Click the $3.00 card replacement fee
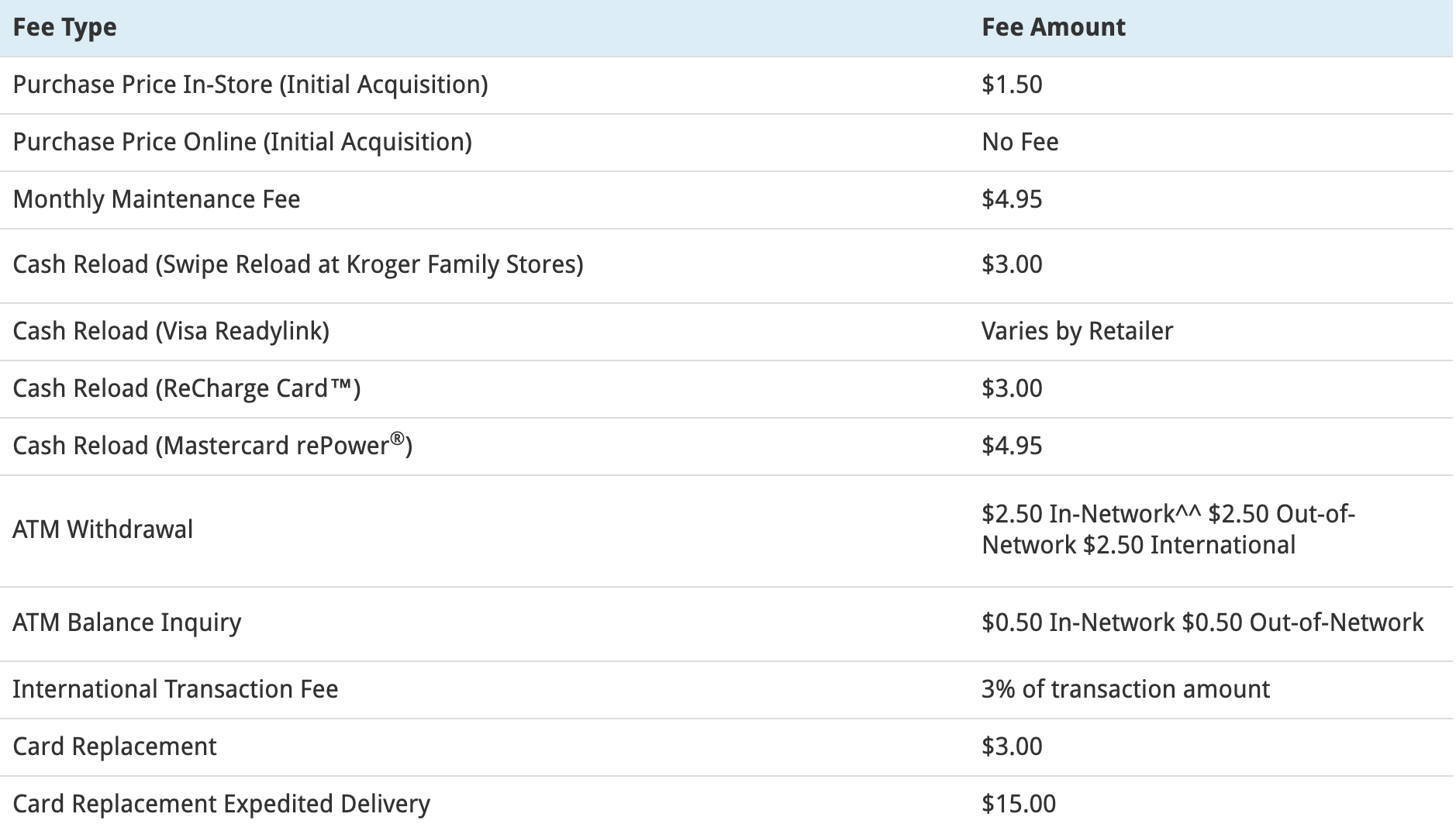Image resolution: width=1456 pixels, height=831 pixels. [x=1012, y=747]
